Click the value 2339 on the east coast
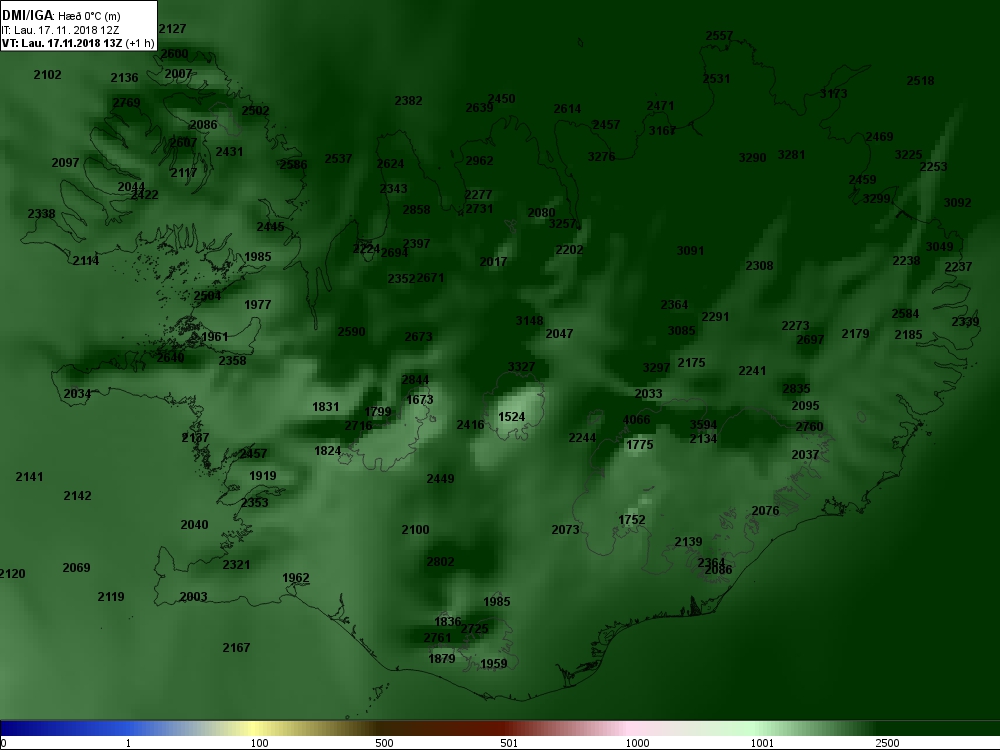The width and height of the screenshot is (1000, 750). coord(965,322)
